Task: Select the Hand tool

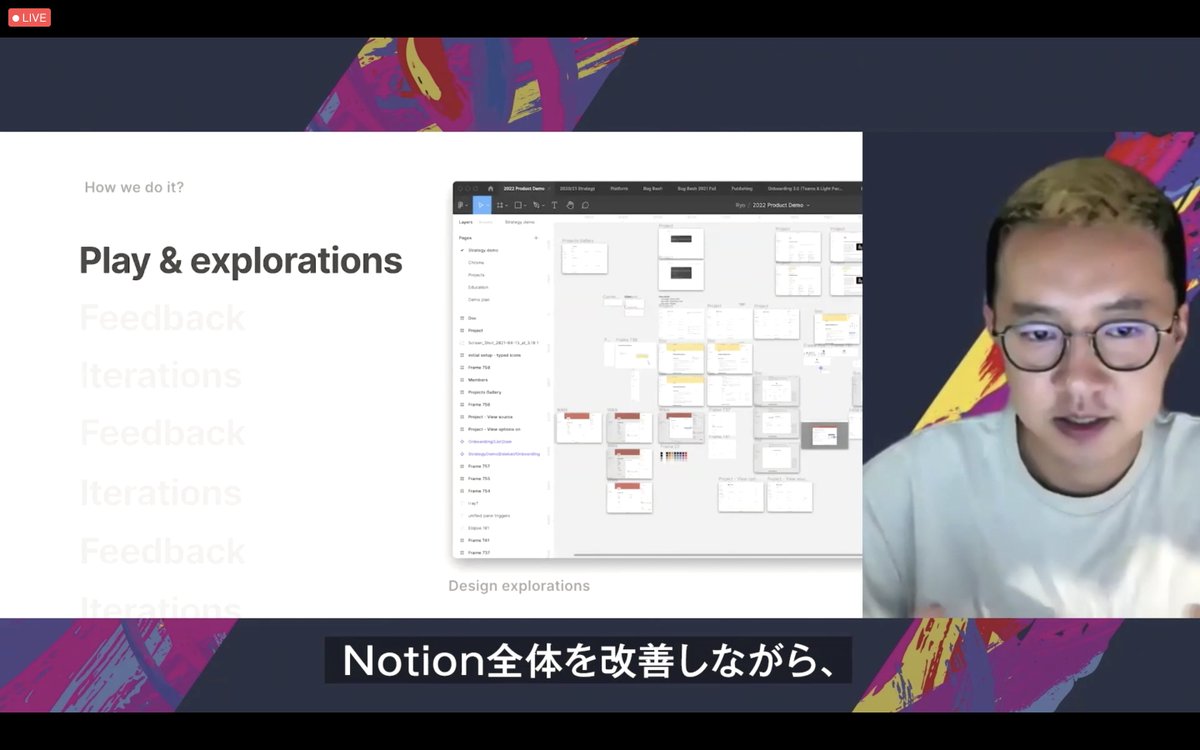Action: [x=570, y=205]
